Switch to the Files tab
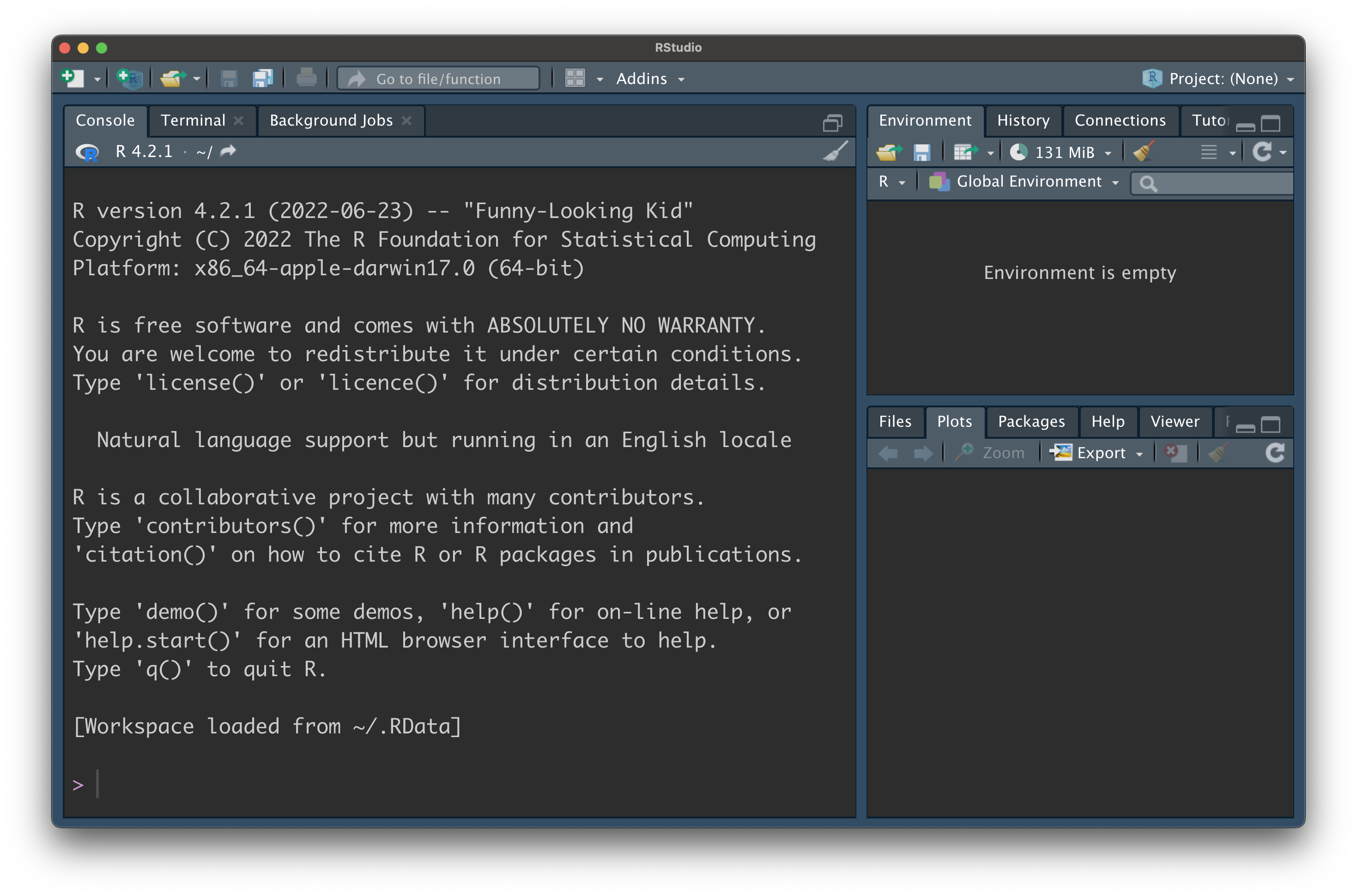The height and width of the screenshot is (896, 1357). (x=895, y=422)
